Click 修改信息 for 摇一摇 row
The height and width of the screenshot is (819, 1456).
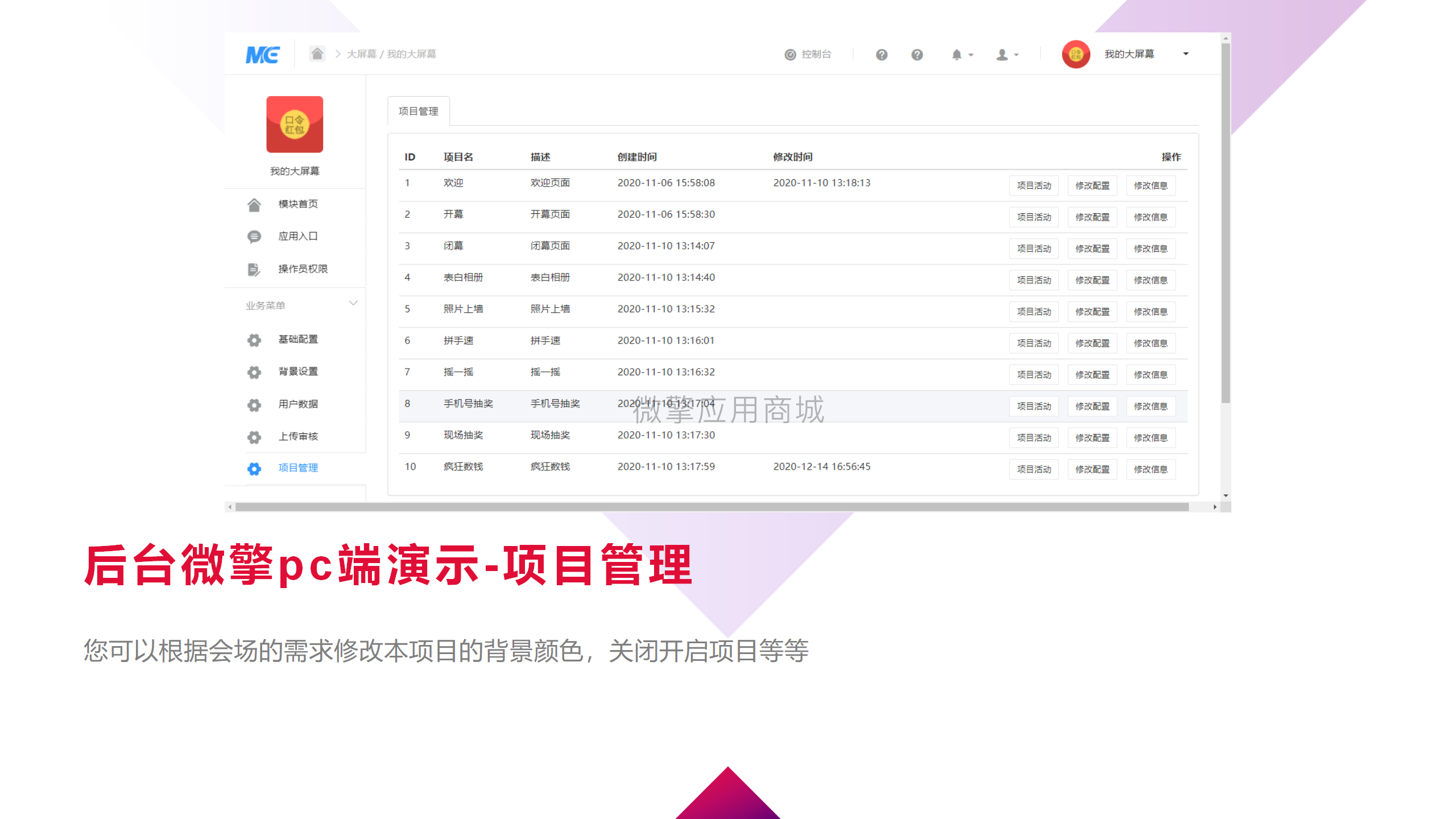tap(1151, 375)
